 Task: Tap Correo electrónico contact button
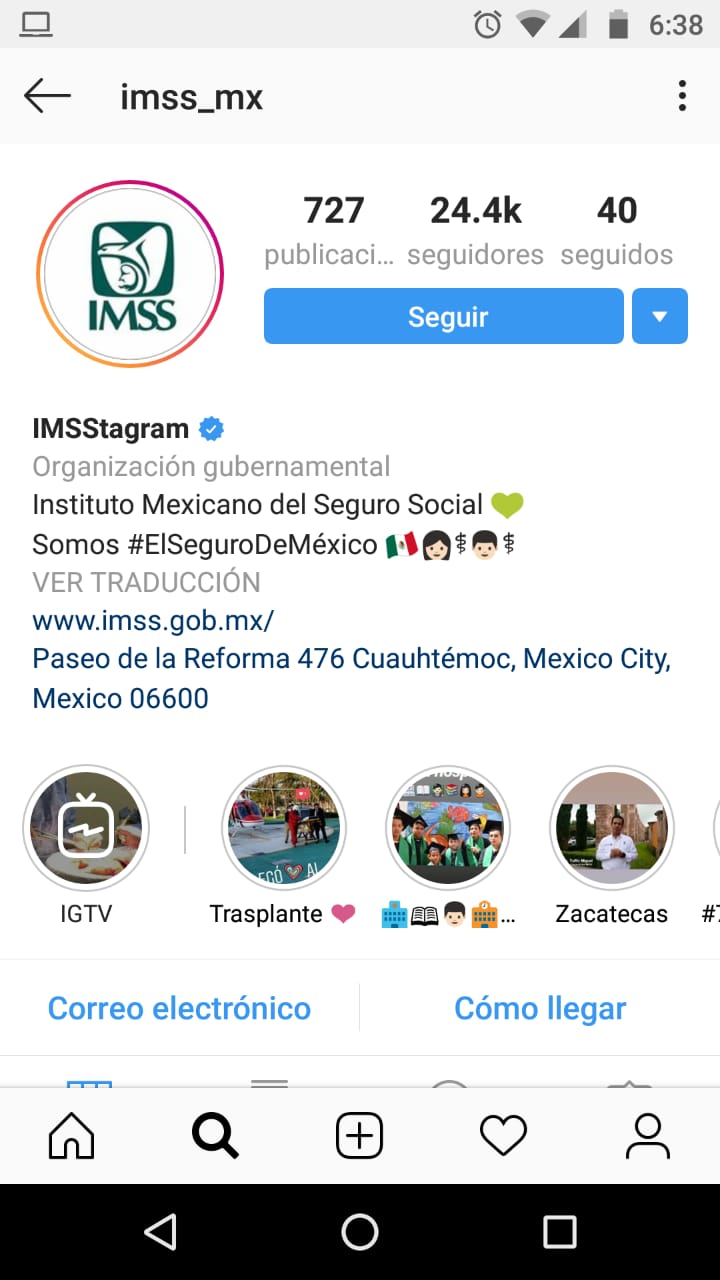[179, 1008]
